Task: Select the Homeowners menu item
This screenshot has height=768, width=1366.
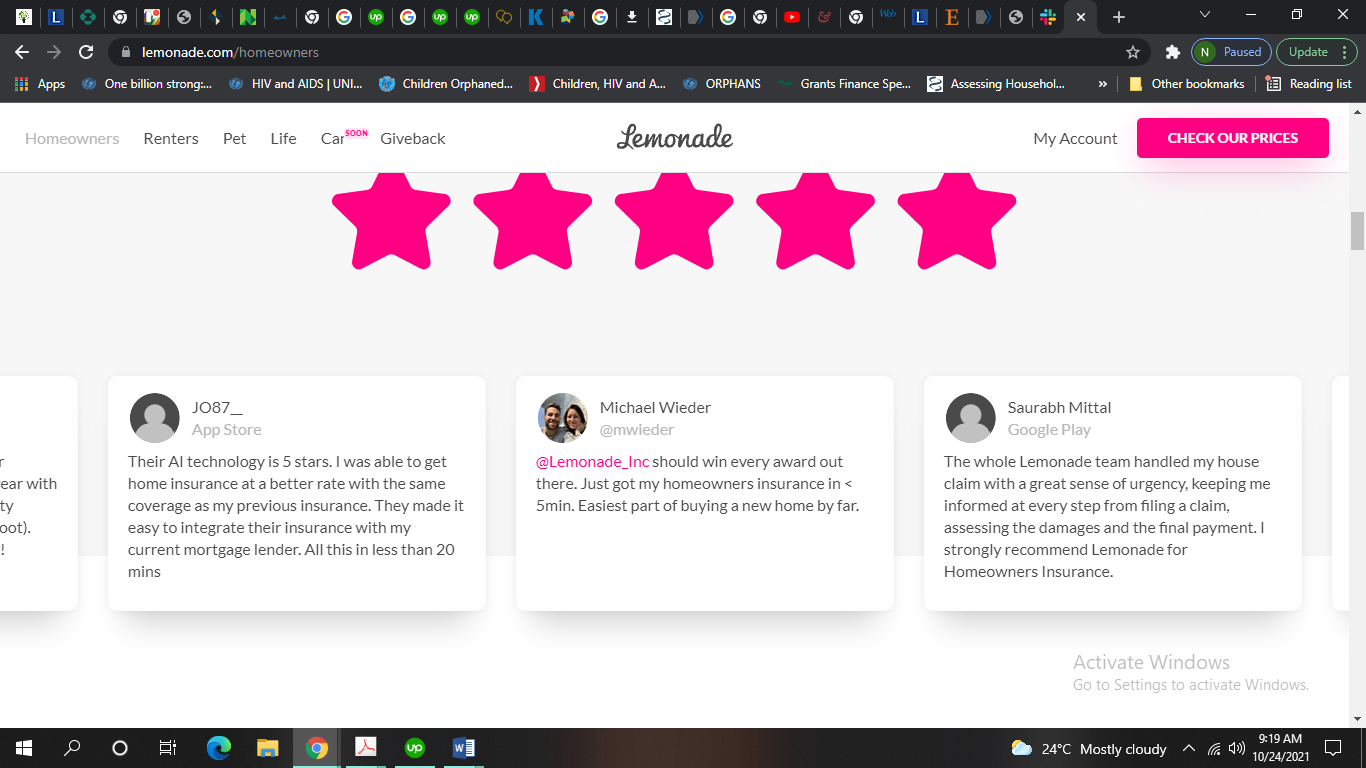Action: pos(72,139)
